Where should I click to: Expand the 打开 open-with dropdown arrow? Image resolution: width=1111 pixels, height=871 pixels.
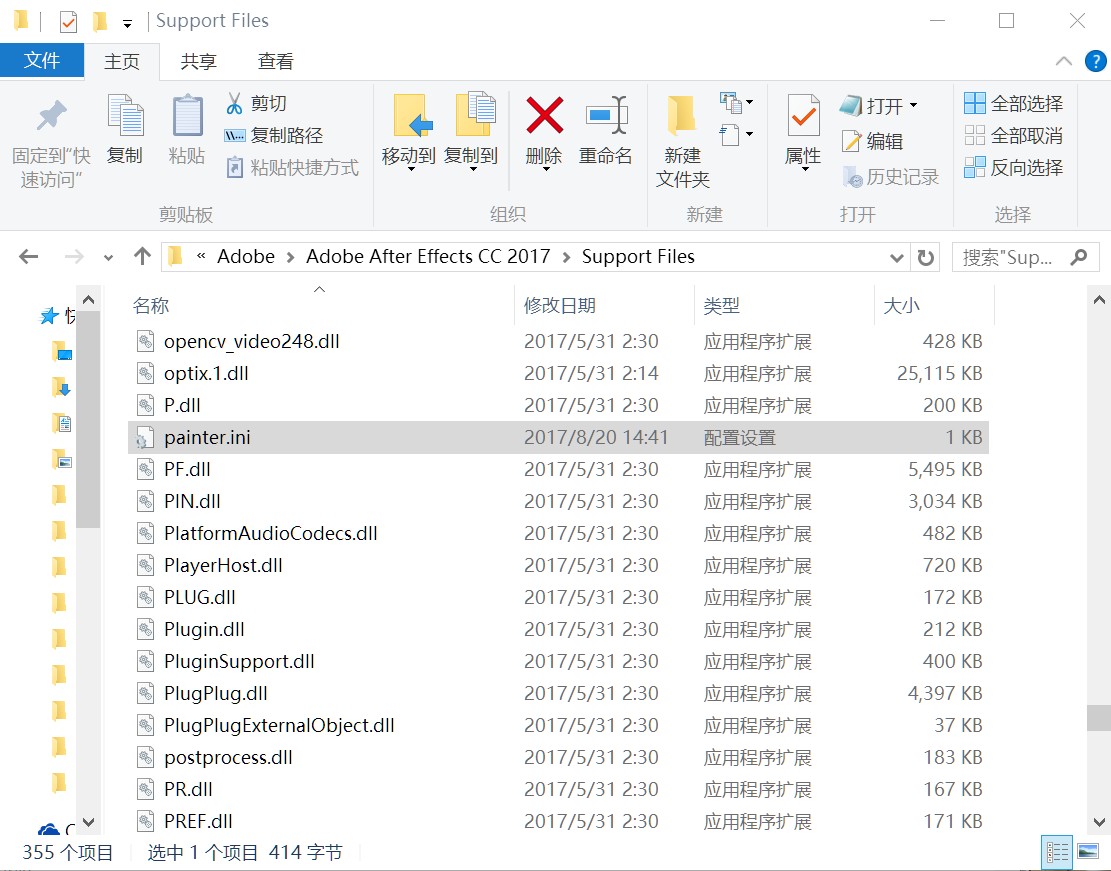914,106
